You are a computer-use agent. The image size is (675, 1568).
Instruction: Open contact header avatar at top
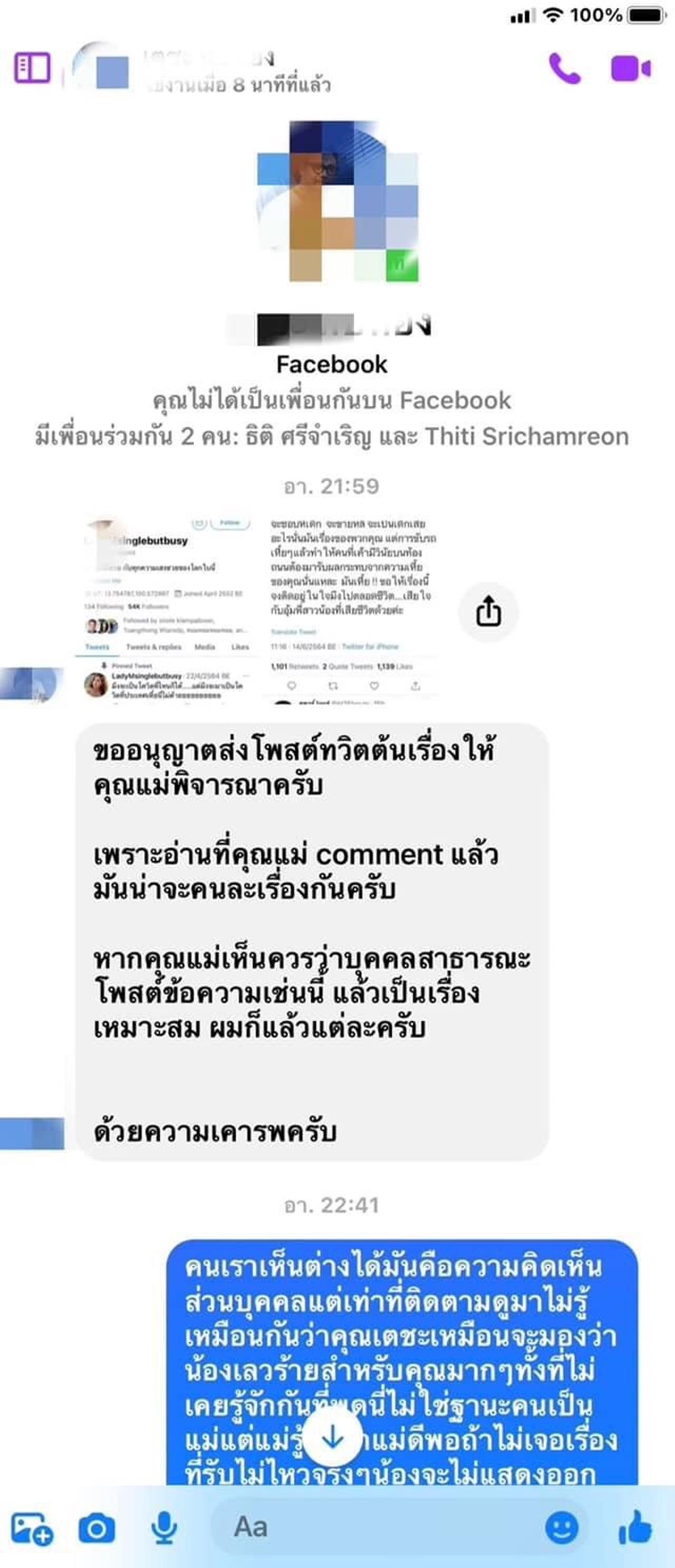(101, 68)
